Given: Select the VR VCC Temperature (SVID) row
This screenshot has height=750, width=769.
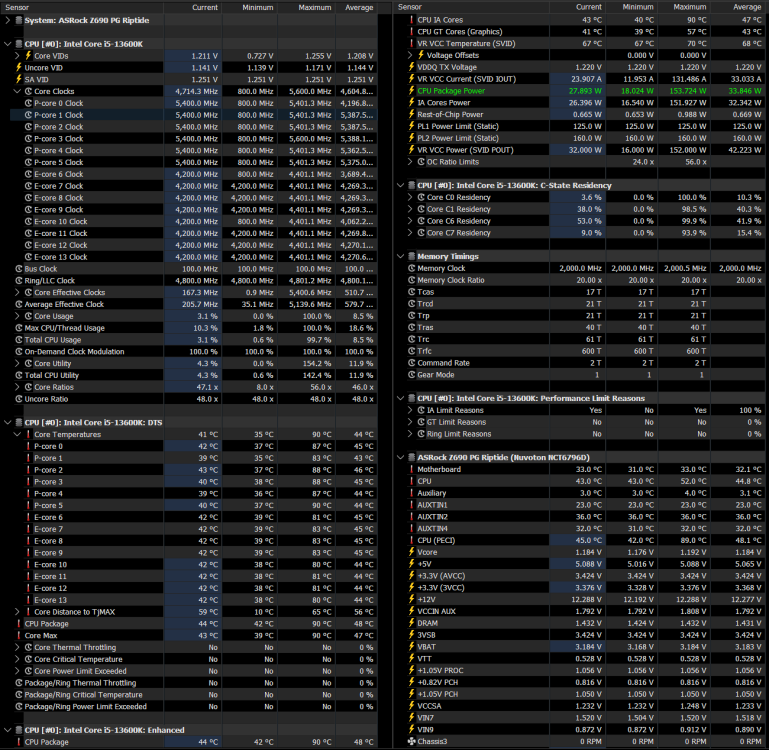Looking at the screenshot, I should pos(581,43).
